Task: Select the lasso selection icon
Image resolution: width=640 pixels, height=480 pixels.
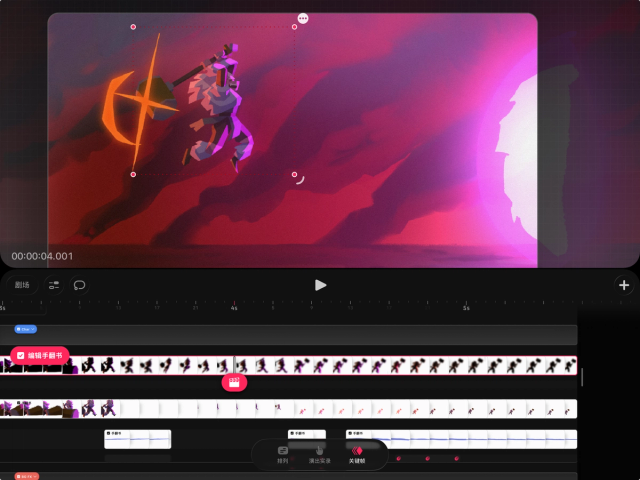Action: (79, 285)
